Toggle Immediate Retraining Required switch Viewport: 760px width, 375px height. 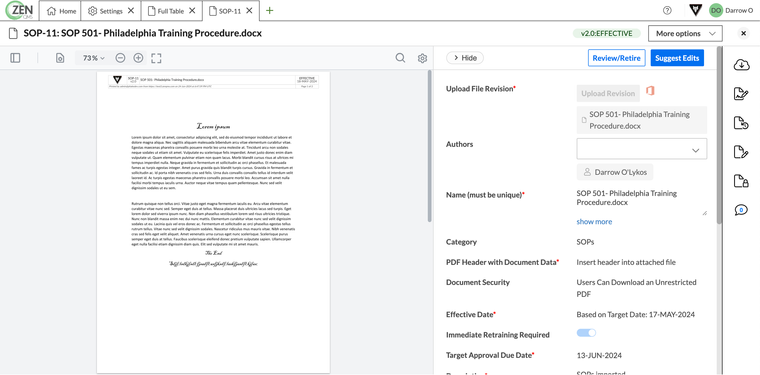click(x=586, y=333)
